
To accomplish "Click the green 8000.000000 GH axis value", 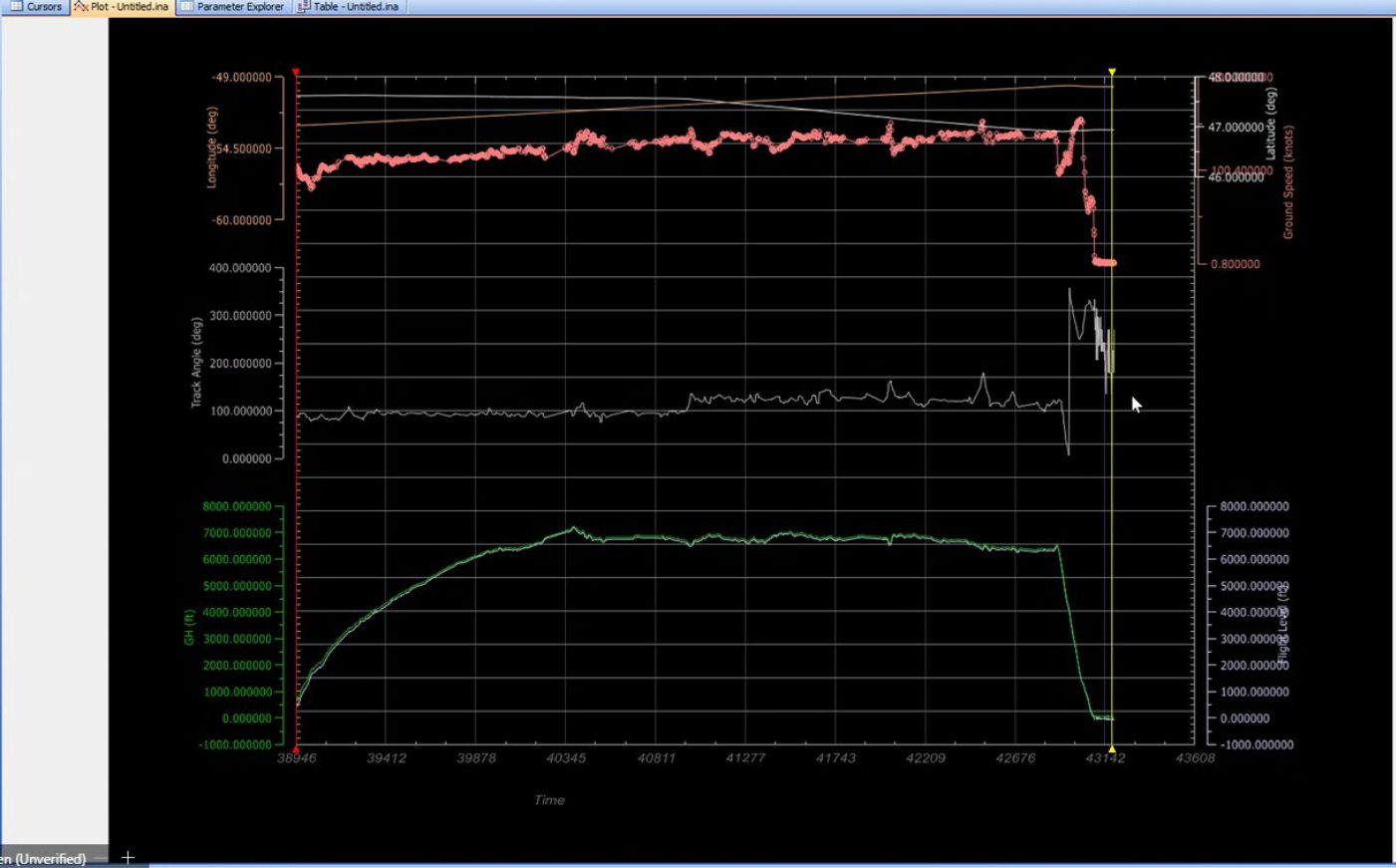I will point(237,506).
